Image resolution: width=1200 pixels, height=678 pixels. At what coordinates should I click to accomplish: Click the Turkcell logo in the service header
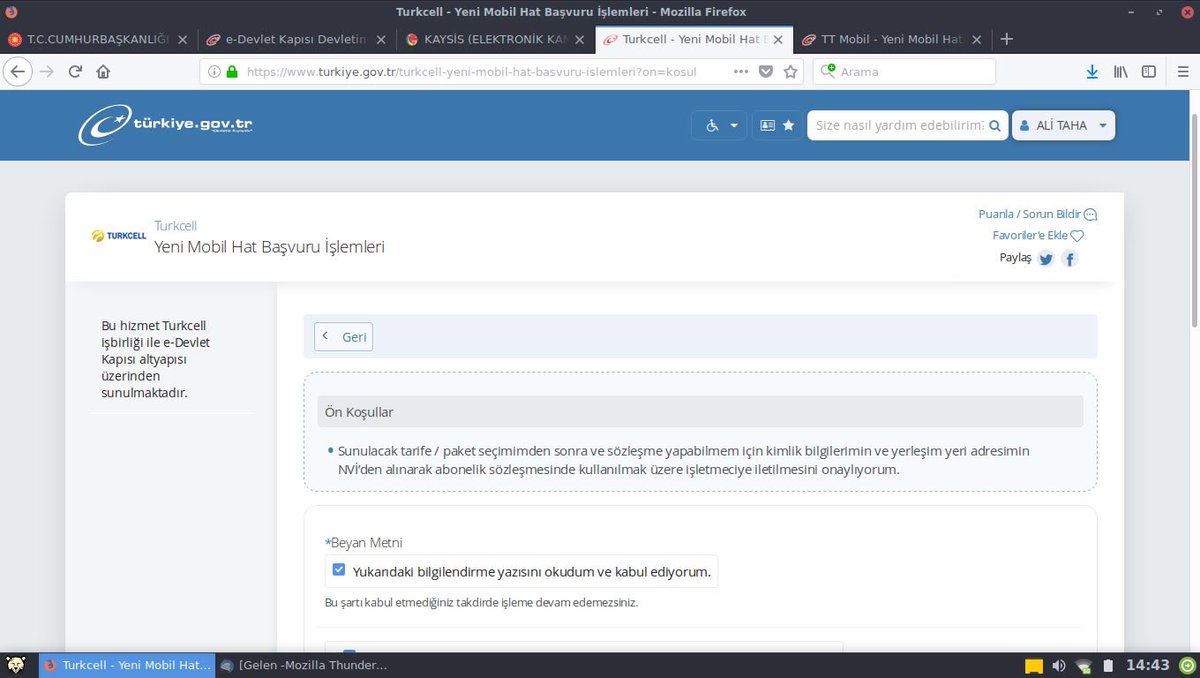[119, 237]
